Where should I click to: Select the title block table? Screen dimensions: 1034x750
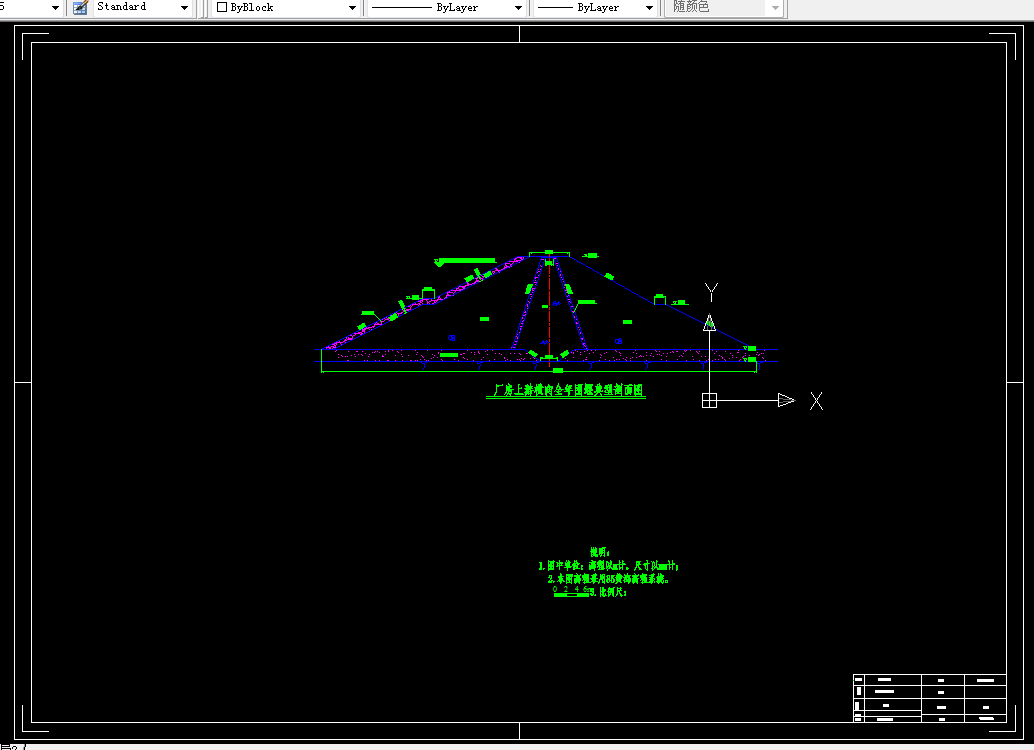(930, 698)
